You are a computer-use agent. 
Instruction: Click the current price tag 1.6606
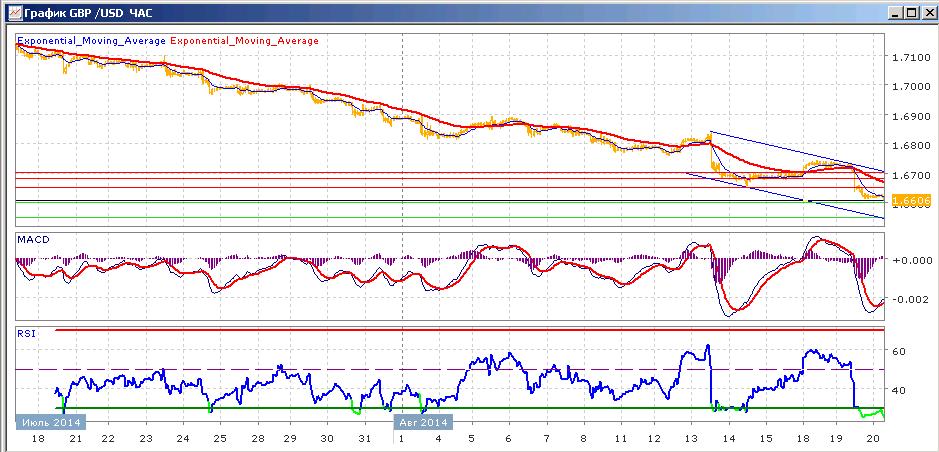pyautogui.click(x=911, y=201)
